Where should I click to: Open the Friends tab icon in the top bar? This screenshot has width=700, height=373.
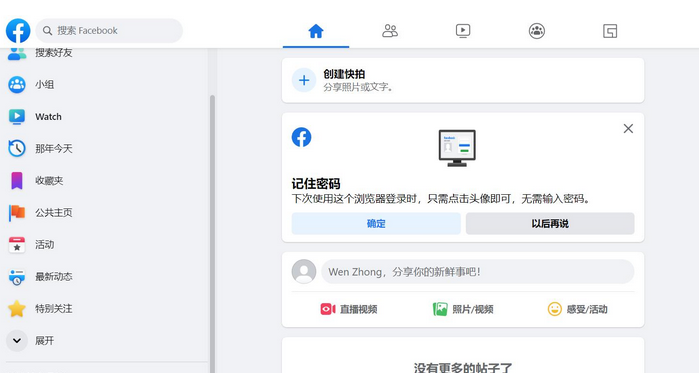[390, 31]
